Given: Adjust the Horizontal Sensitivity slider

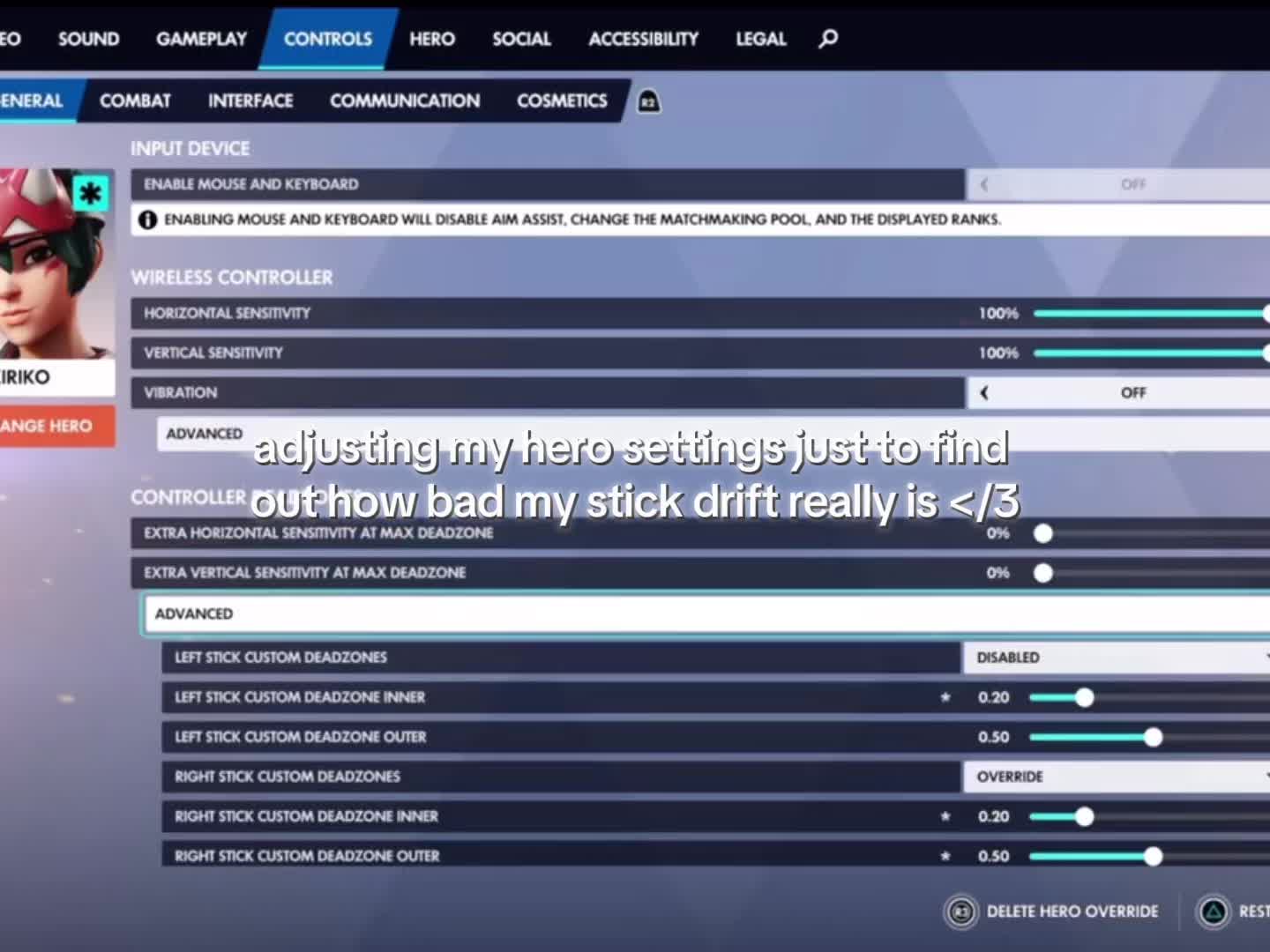Looking at the screenshot, I should coord(1152,313).
